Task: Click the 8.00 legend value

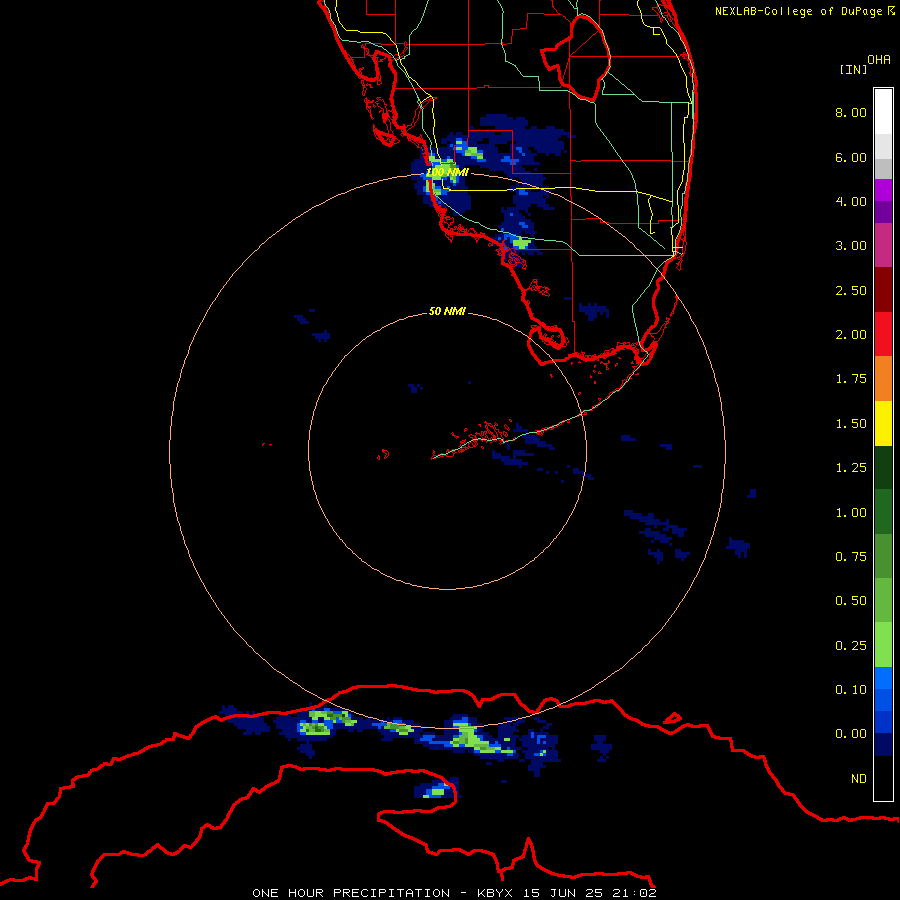Action: tap(851, 112)
